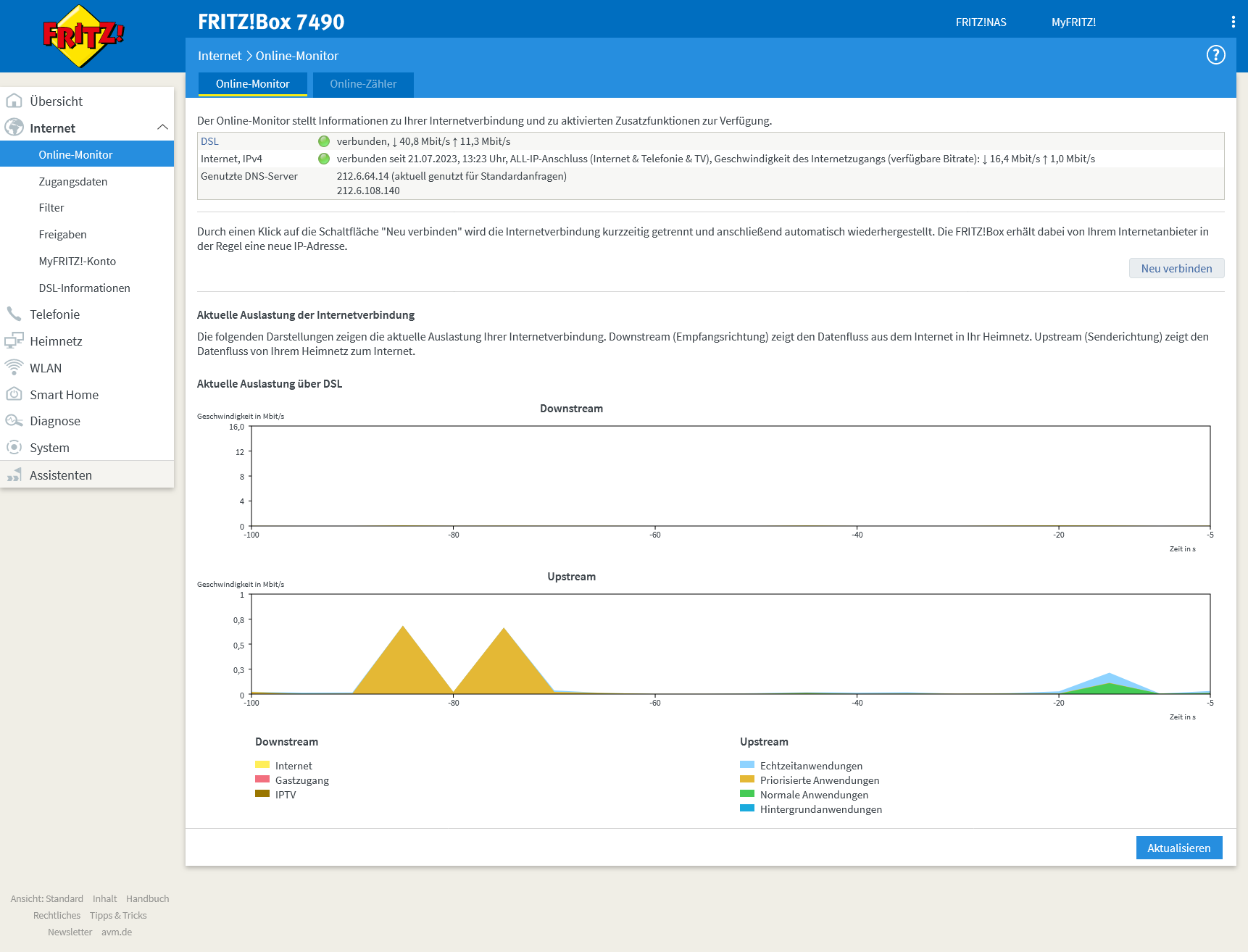This screenshot has width=1248, height=952.
Task: Collapse the Internet menu section
Action: click(162, 128)
